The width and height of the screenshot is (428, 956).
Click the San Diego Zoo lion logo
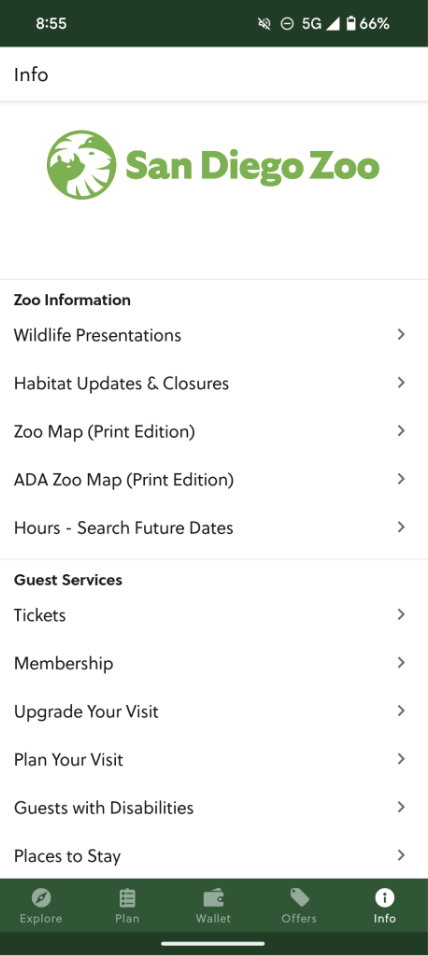pyautogui.click(x=81, y=165)
